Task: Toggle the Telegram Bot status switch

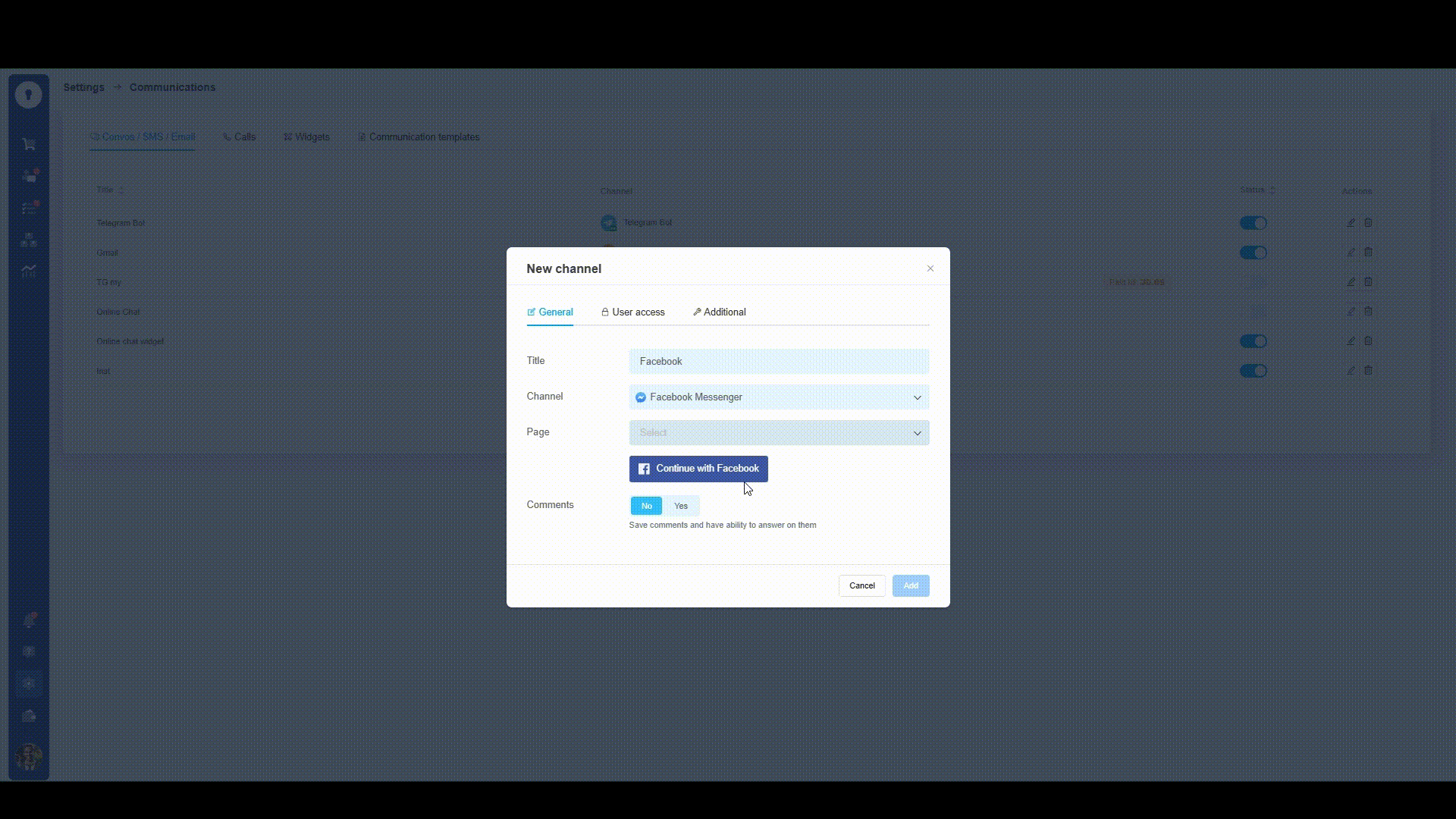Action: coord(1253,223)
